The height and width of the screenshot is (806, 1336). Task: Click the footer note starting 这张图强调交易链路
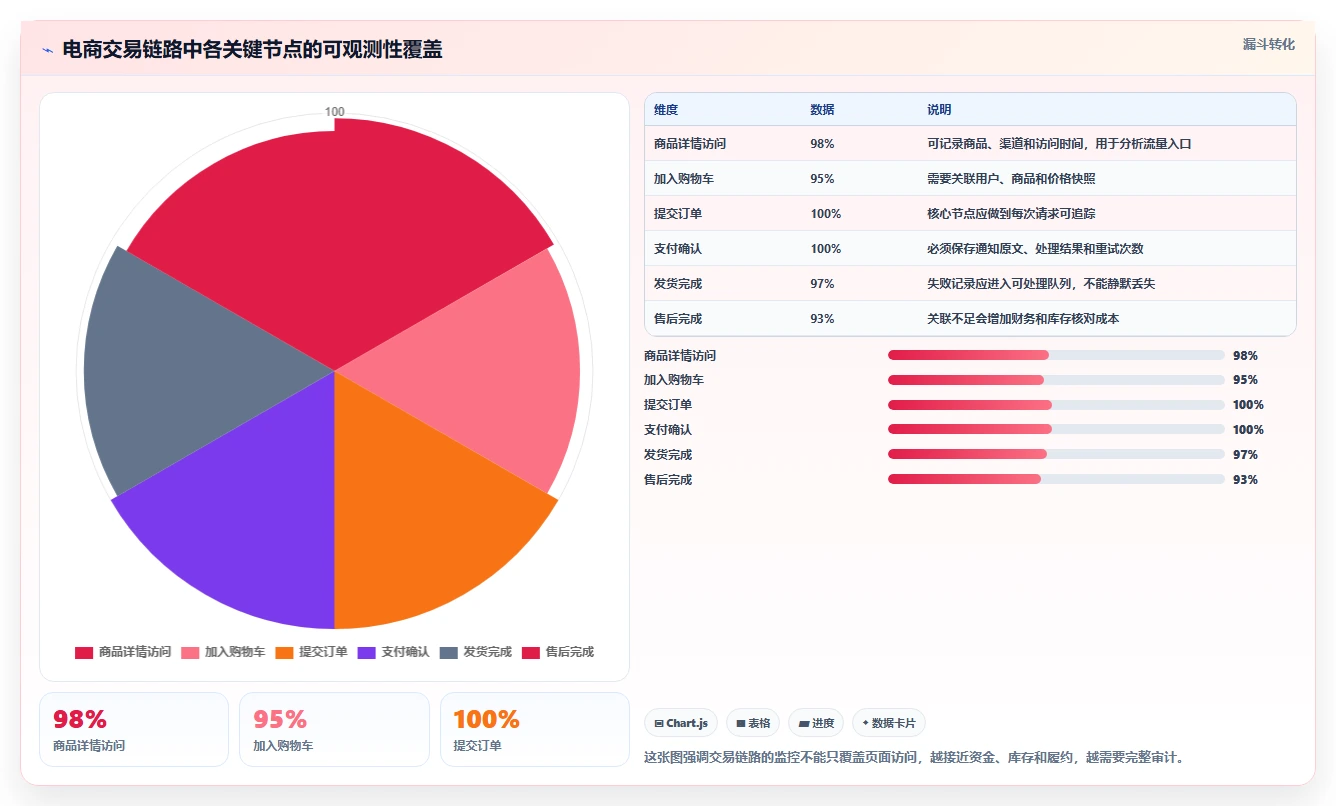pos(915,757)
